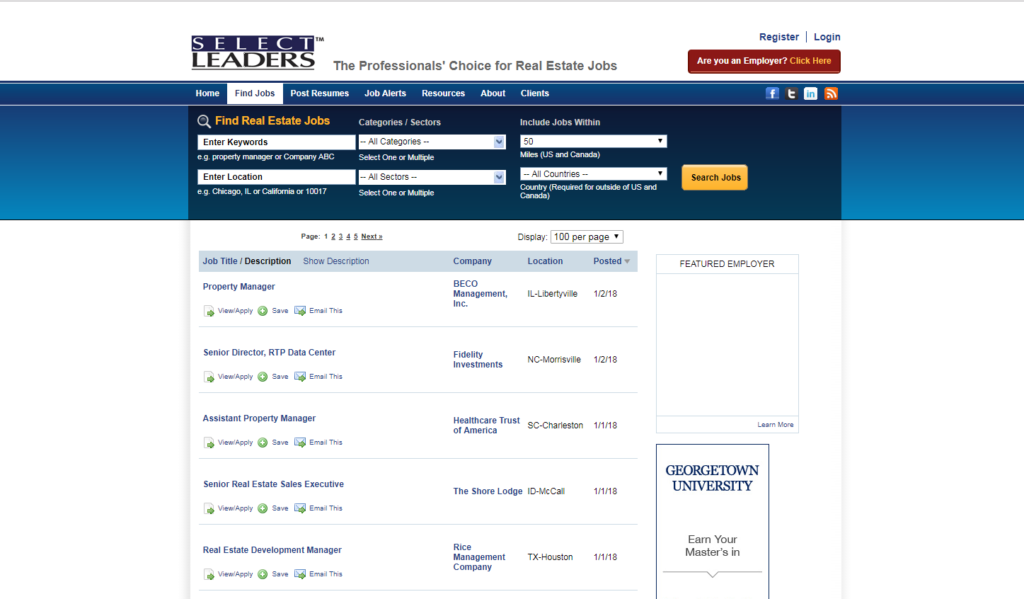This screenshot has width=1024, height=599.
Task: Go to the Home nav tab
Action: point(208,93)
